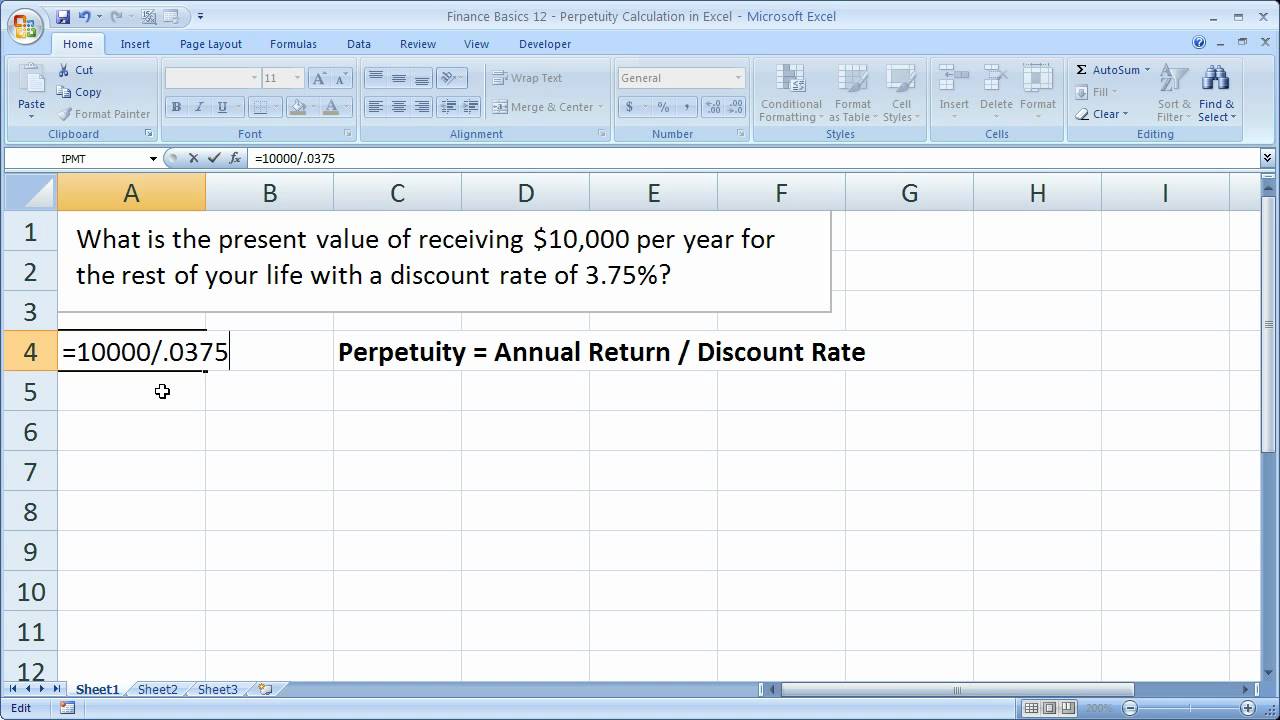Apply cell borders button
This screenshot has width=1280, height=720.
coord(260,107)
